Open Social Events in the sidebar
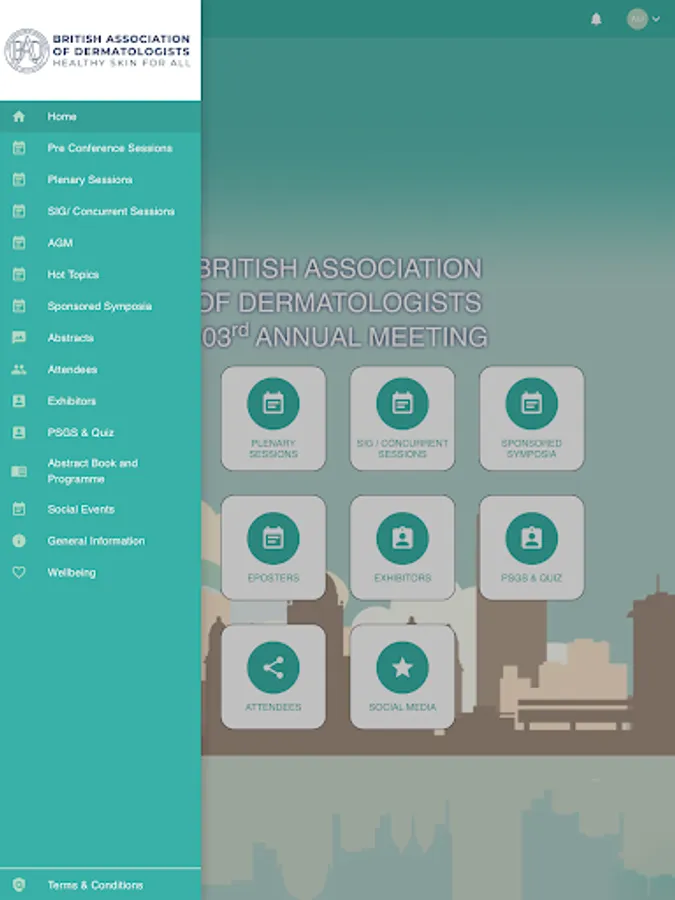This screenshot has width=675, height=900. tap(100, 509)
